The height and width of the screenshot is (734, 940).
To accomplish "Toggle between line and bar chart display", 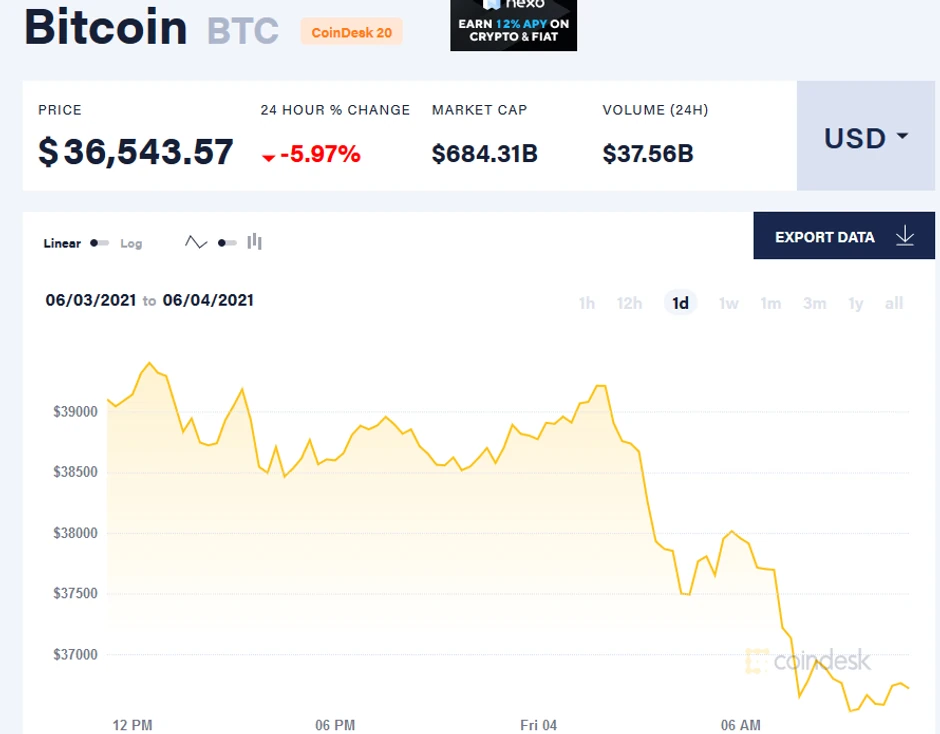I will click(x=227, y=240).
